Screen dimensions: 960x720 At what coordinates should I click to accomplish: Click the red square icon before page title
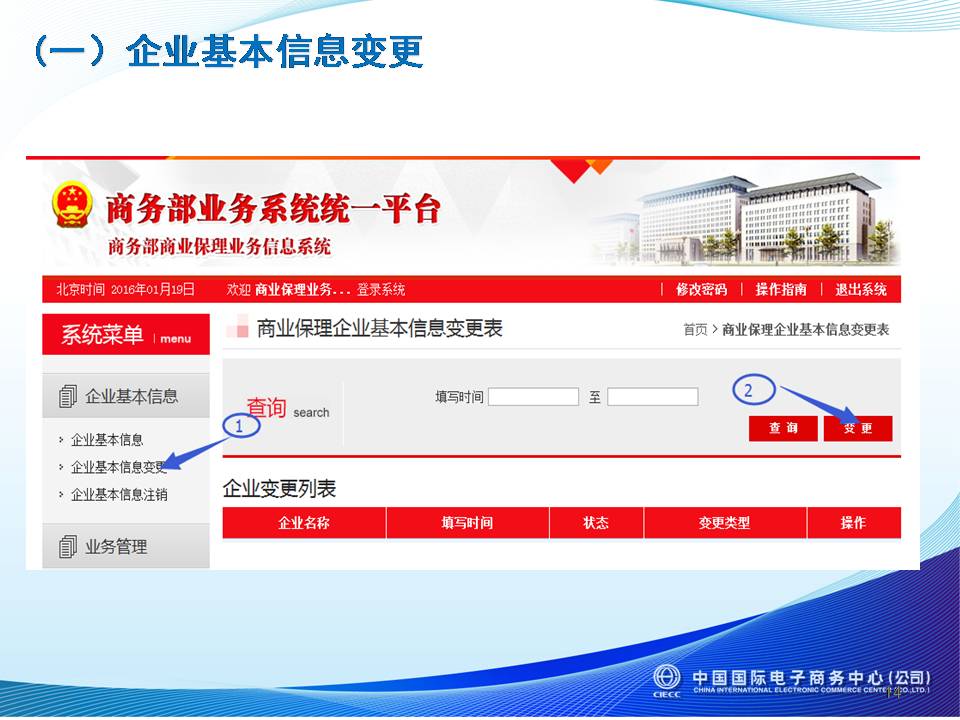tap(238, 328)
